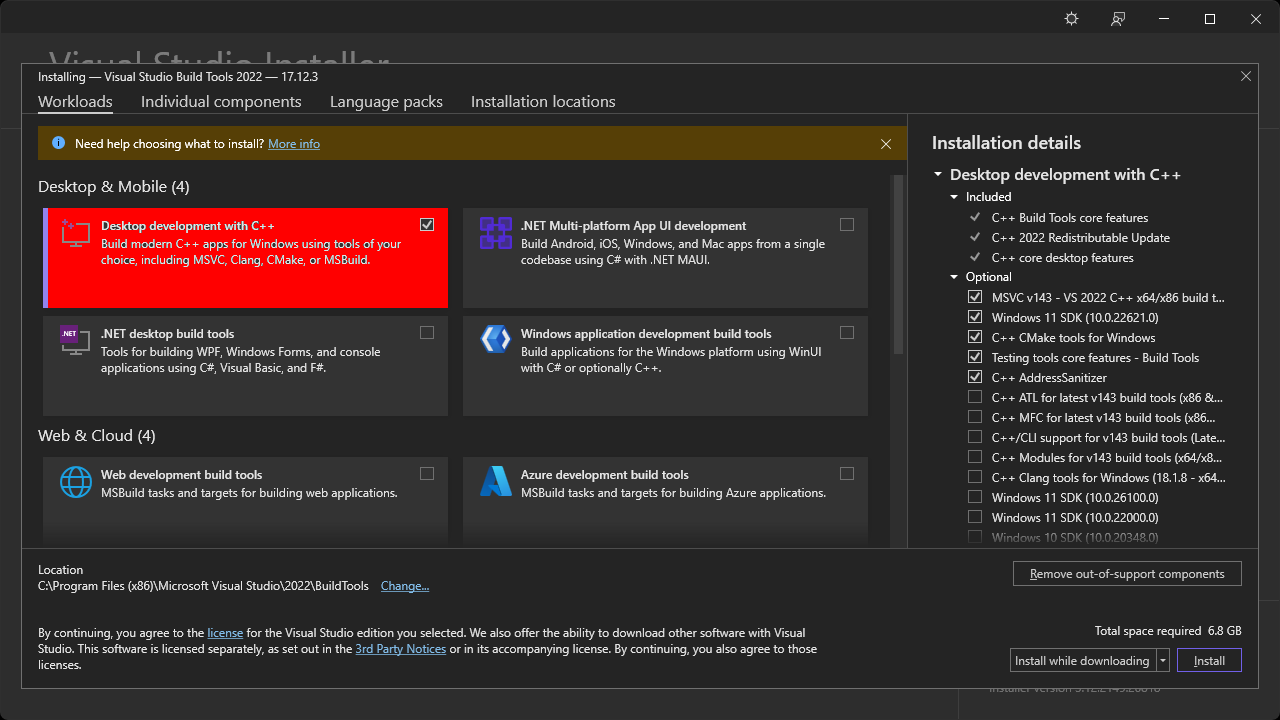Switch to the Individual components tab
This screenshot has height=720, width=1280.
click(221, 102)
